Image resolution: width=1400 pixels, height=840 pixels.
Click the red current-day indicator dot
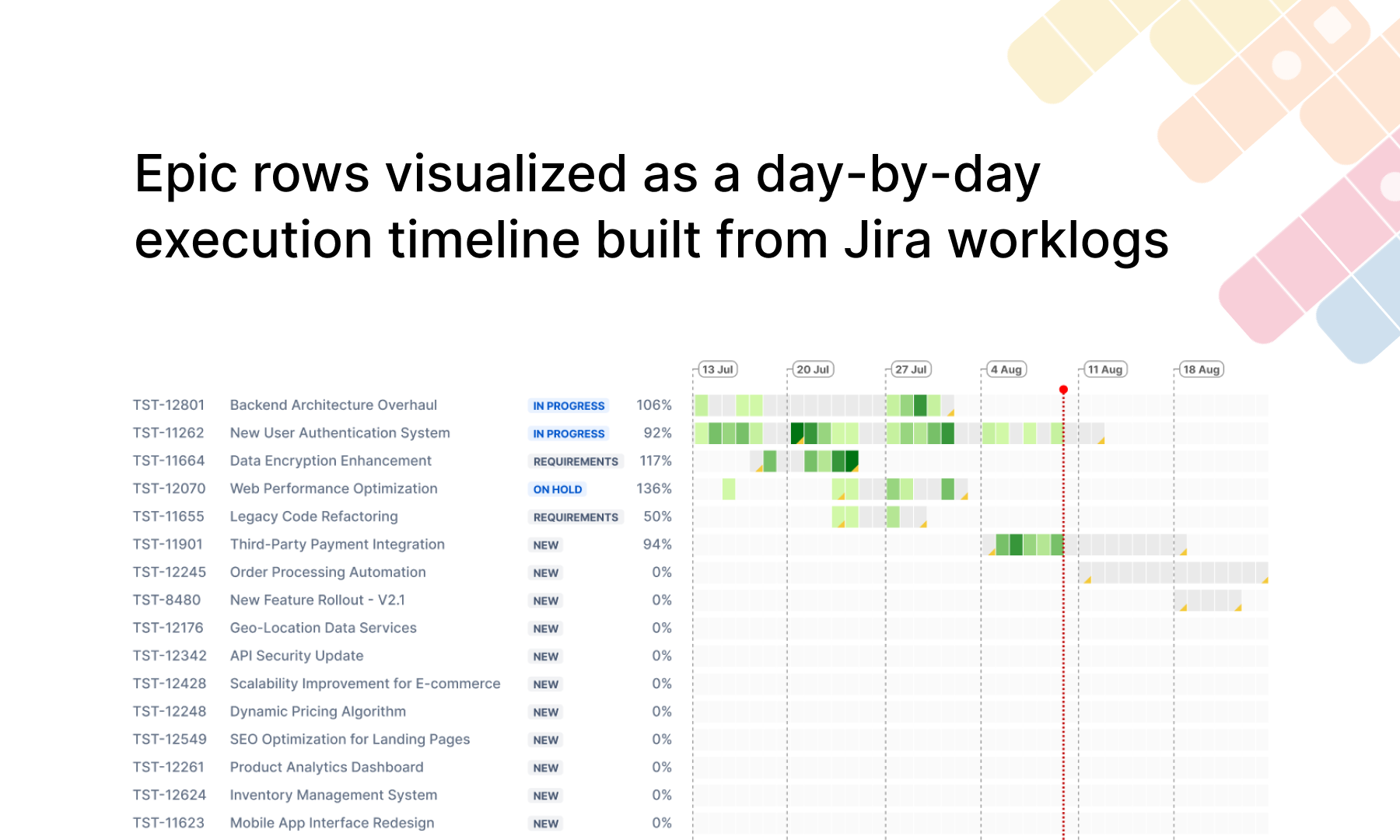click(x=1062, y=387)
